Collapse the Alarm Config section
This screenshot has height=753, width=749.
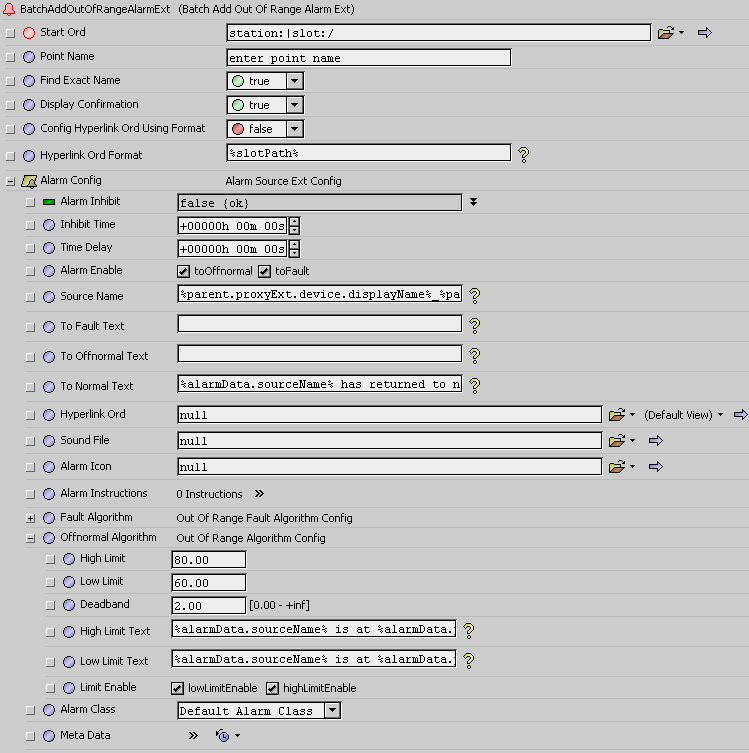(x=10, y=181)
